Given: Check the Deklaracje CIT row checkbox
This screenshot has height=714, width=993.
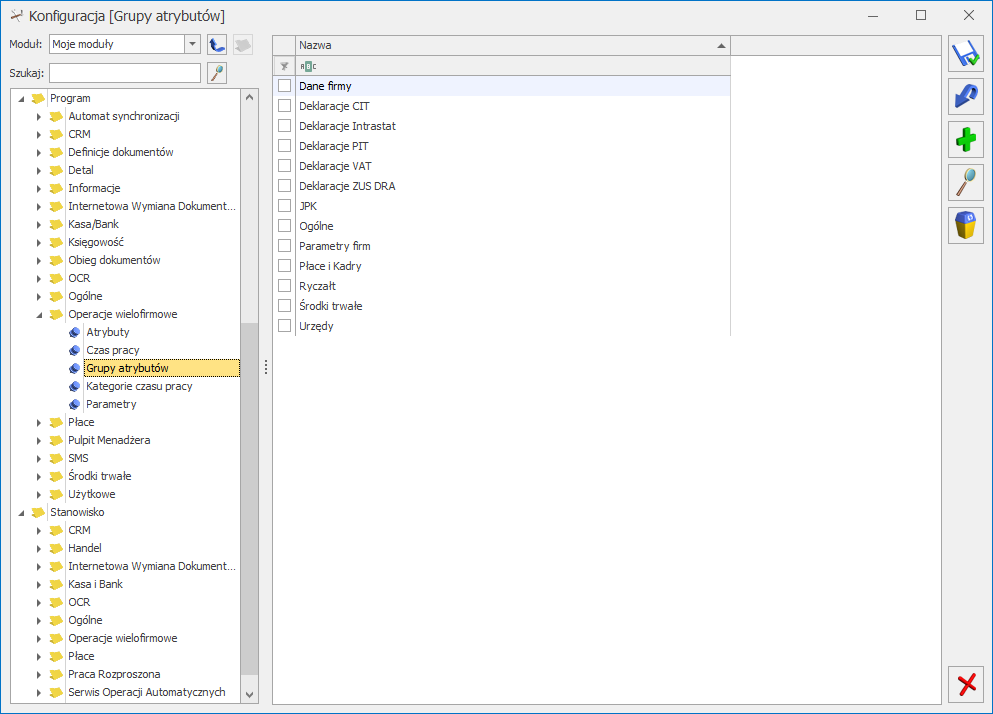Looking at the screenshot, I should [284, 106].
